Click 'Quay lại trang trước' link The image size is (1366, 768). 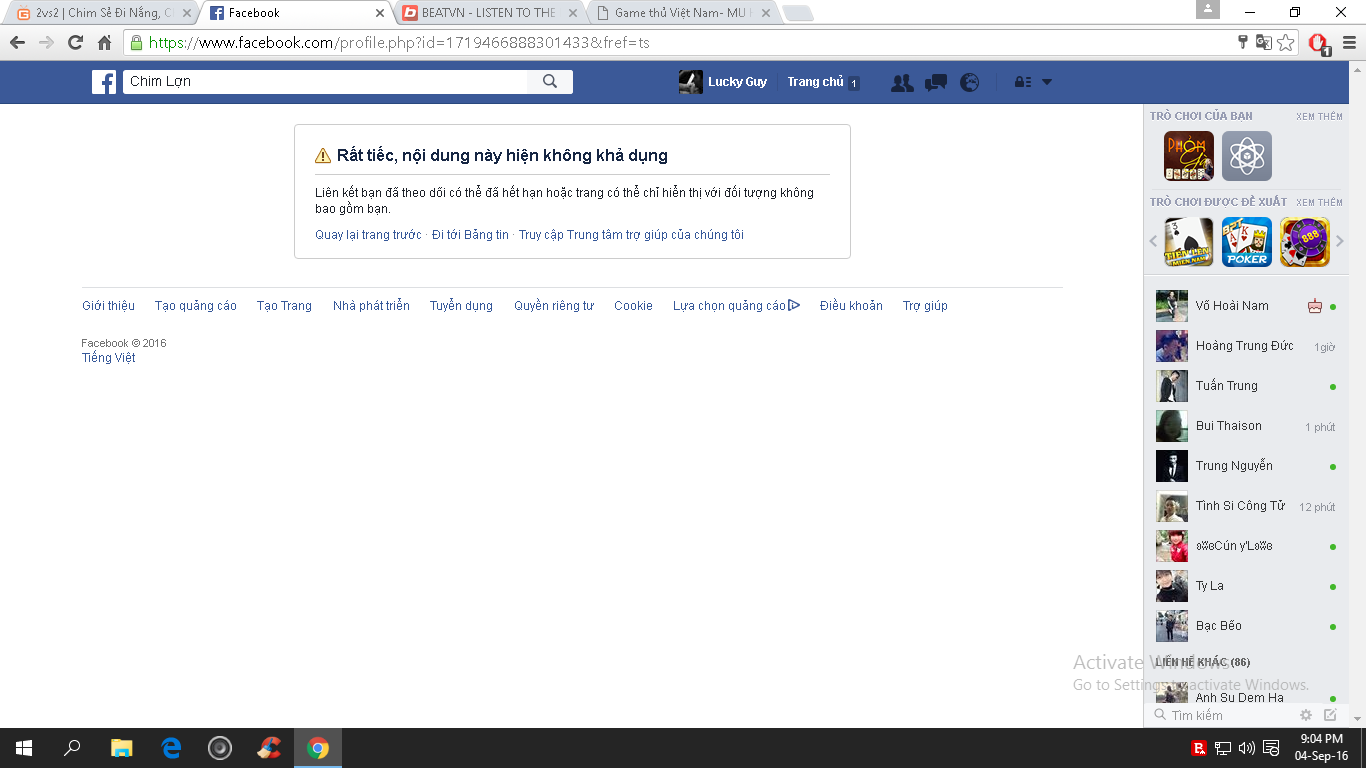(x=368, y=235)
